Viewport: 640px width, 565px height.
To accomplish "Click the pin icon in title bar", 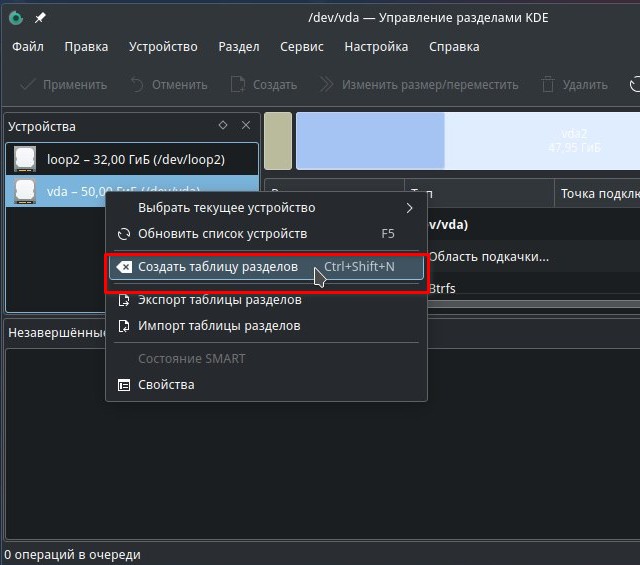I will tap(40, 18).
